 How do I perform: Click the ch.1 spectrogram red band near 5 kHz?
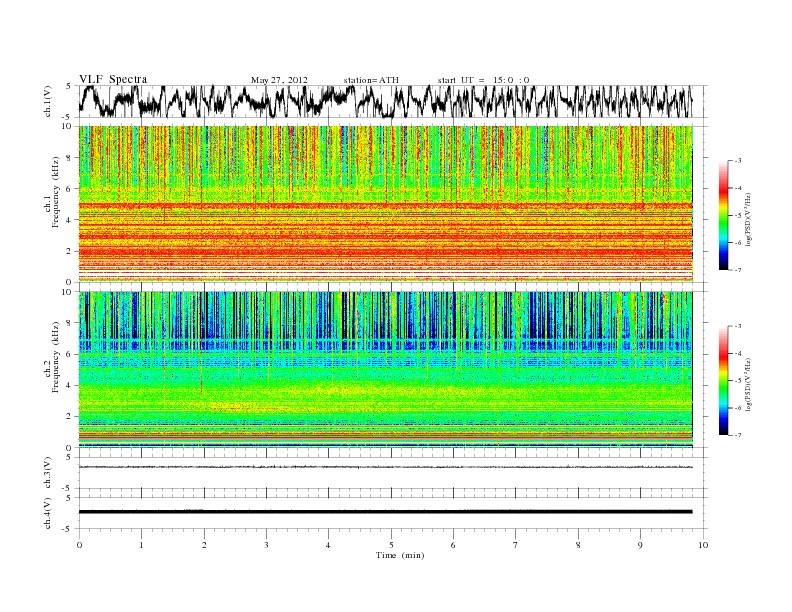[385, 206]
